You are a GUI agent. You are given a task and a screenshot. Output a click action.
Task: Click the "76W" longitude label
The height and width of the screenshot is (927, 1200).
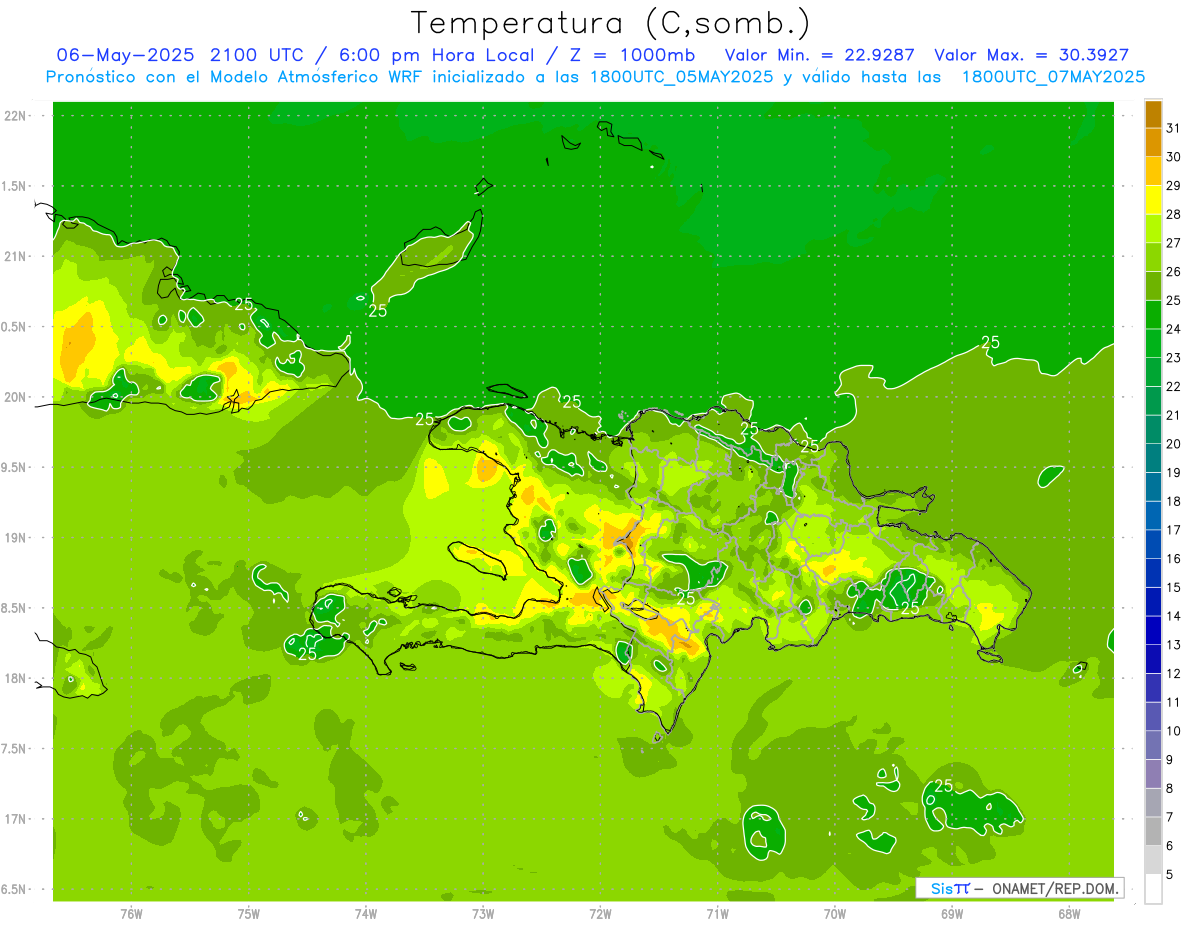click(x=131, y=913)
